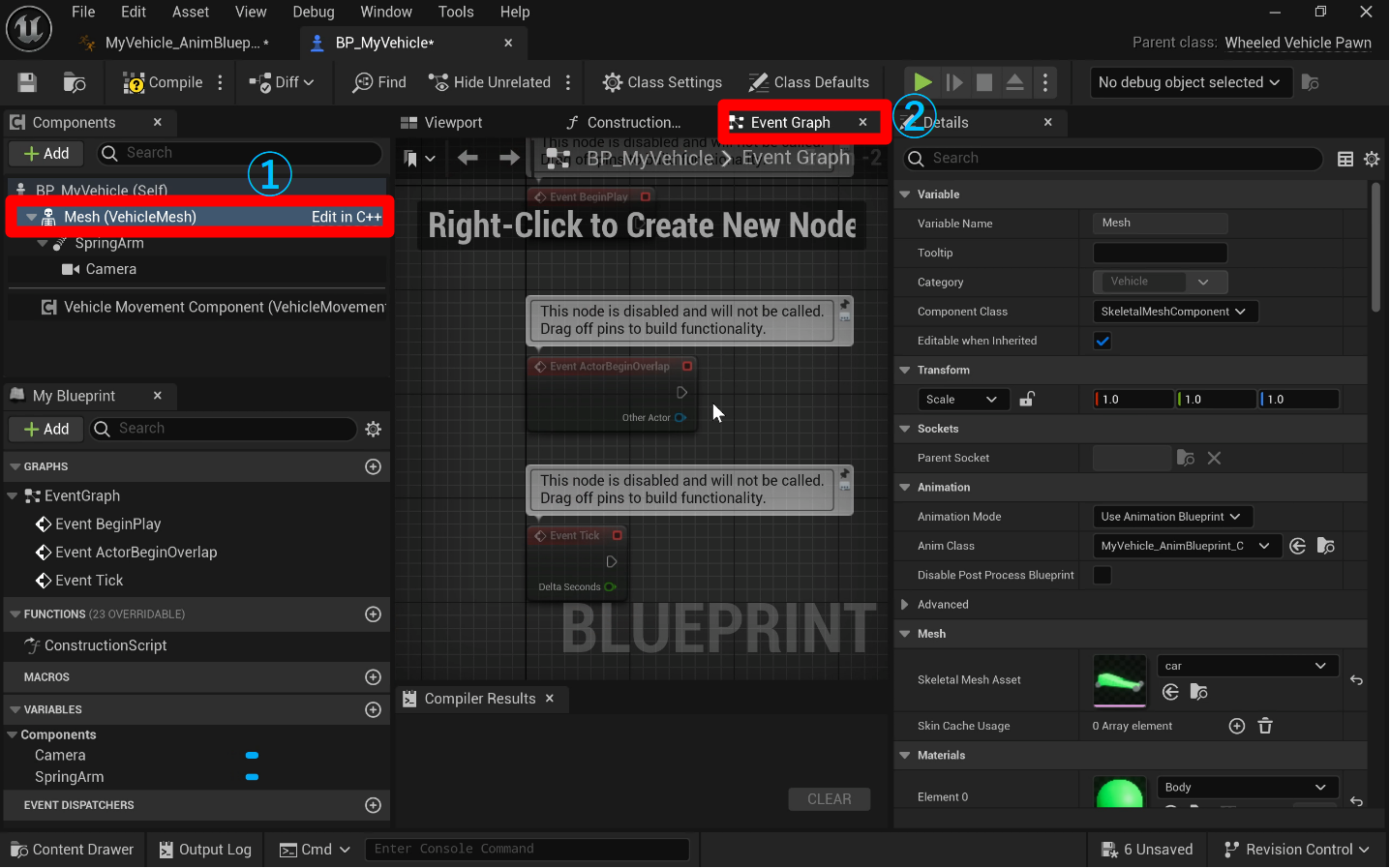Switch to Construction Script tab
The image size is (1390, 868).
pos(623,123)
